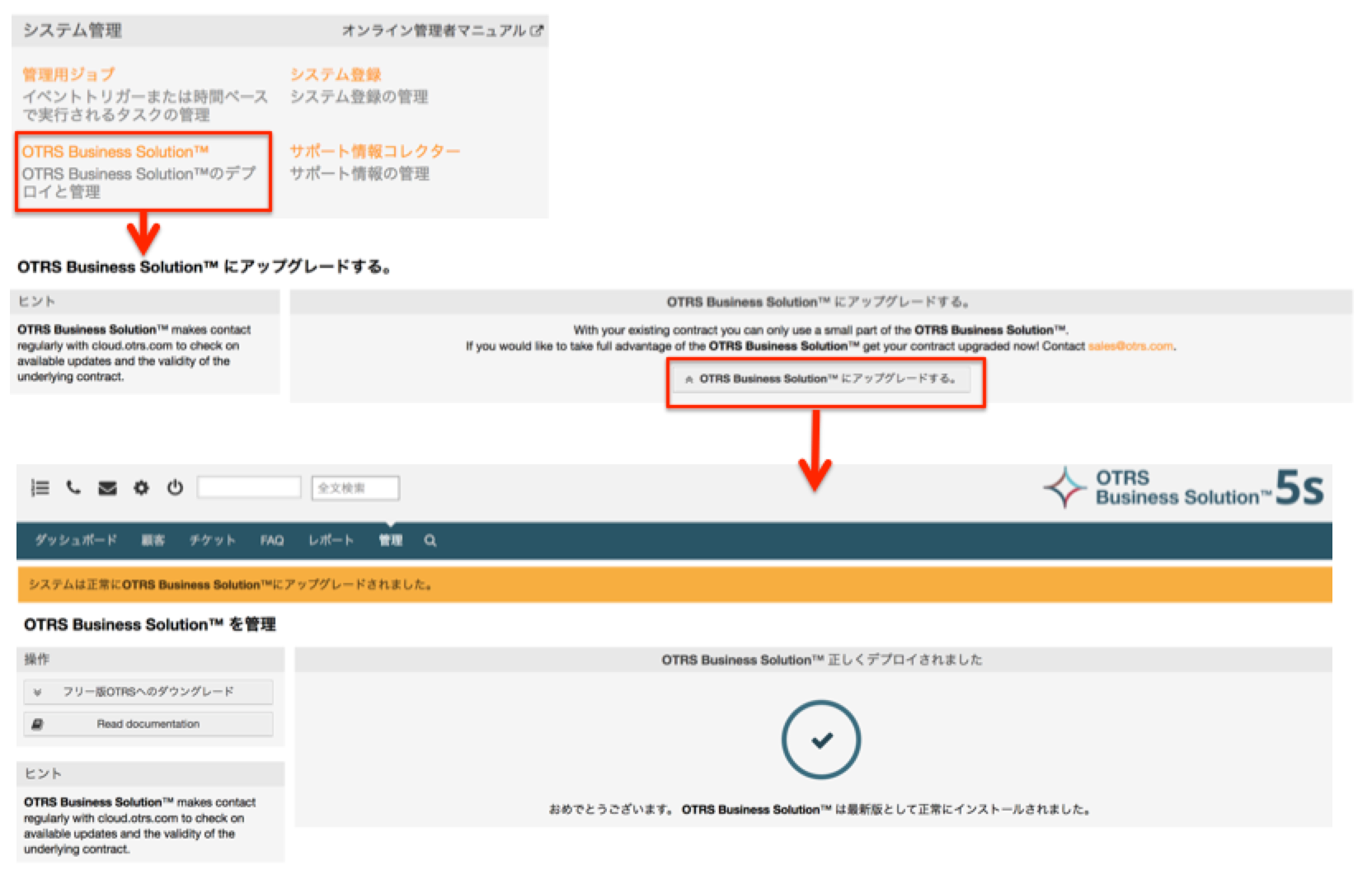The height and width of the screenshot is (879, 1372).
Task: Click the phone ticket icon
Action: pos(73,487)
